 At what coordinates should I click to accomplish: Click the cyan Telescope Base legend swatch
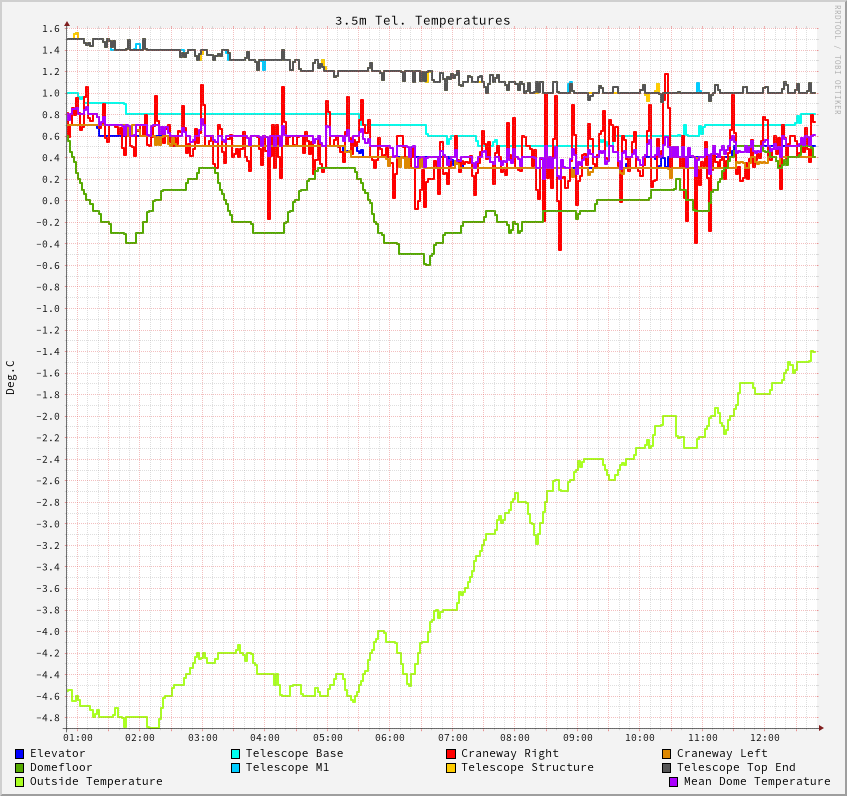click(236, 754)
